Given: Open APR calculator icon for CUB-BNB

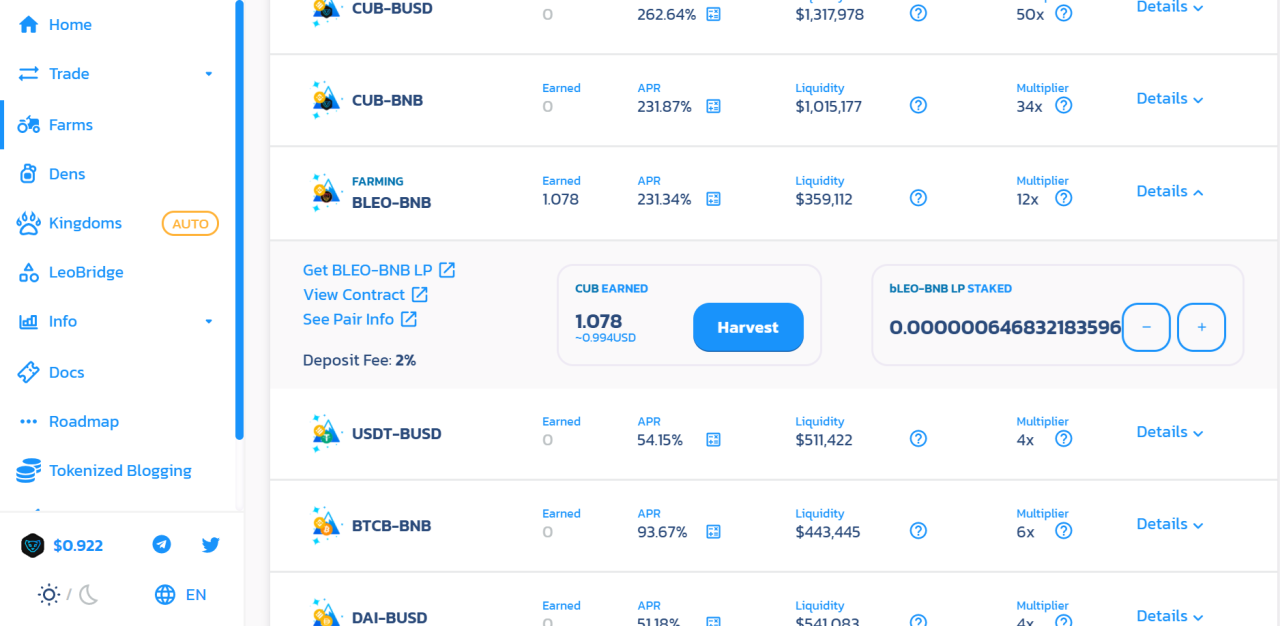Looking at the screenshot, I should (x=713, y=106).
